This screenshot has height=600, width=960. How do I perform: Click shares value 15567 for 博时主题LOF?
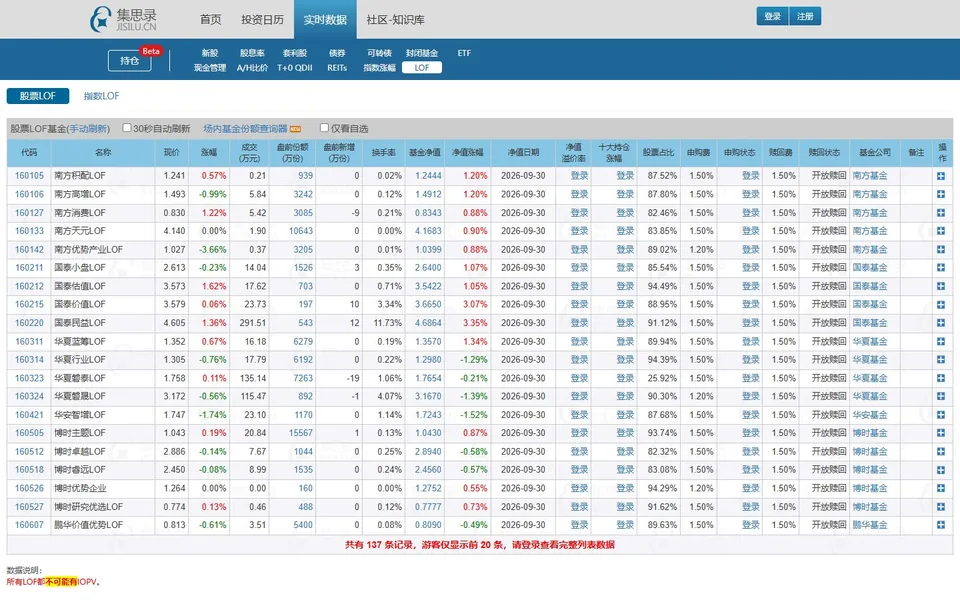(x=301, y=433)
